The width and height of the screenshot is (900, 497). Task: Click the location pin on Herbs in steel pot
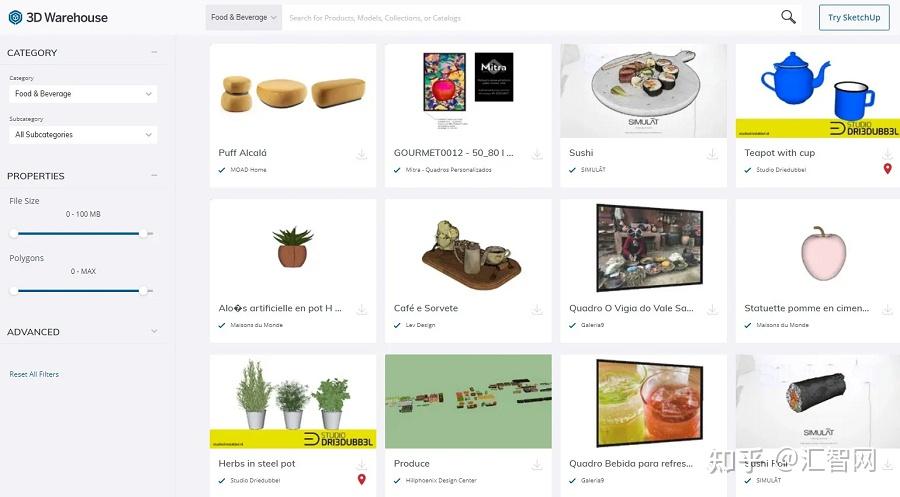point(362,479)
